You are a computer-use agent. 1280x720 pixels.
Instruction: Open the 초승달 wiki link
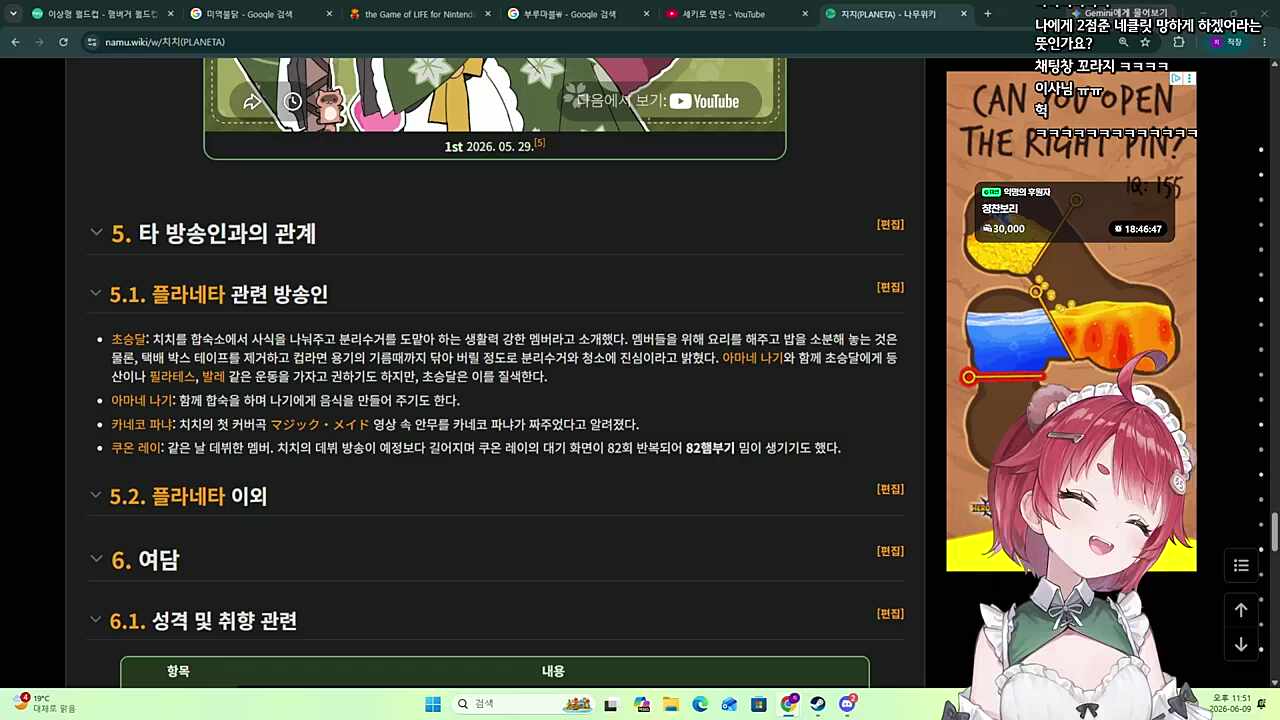tap(128, 339)
